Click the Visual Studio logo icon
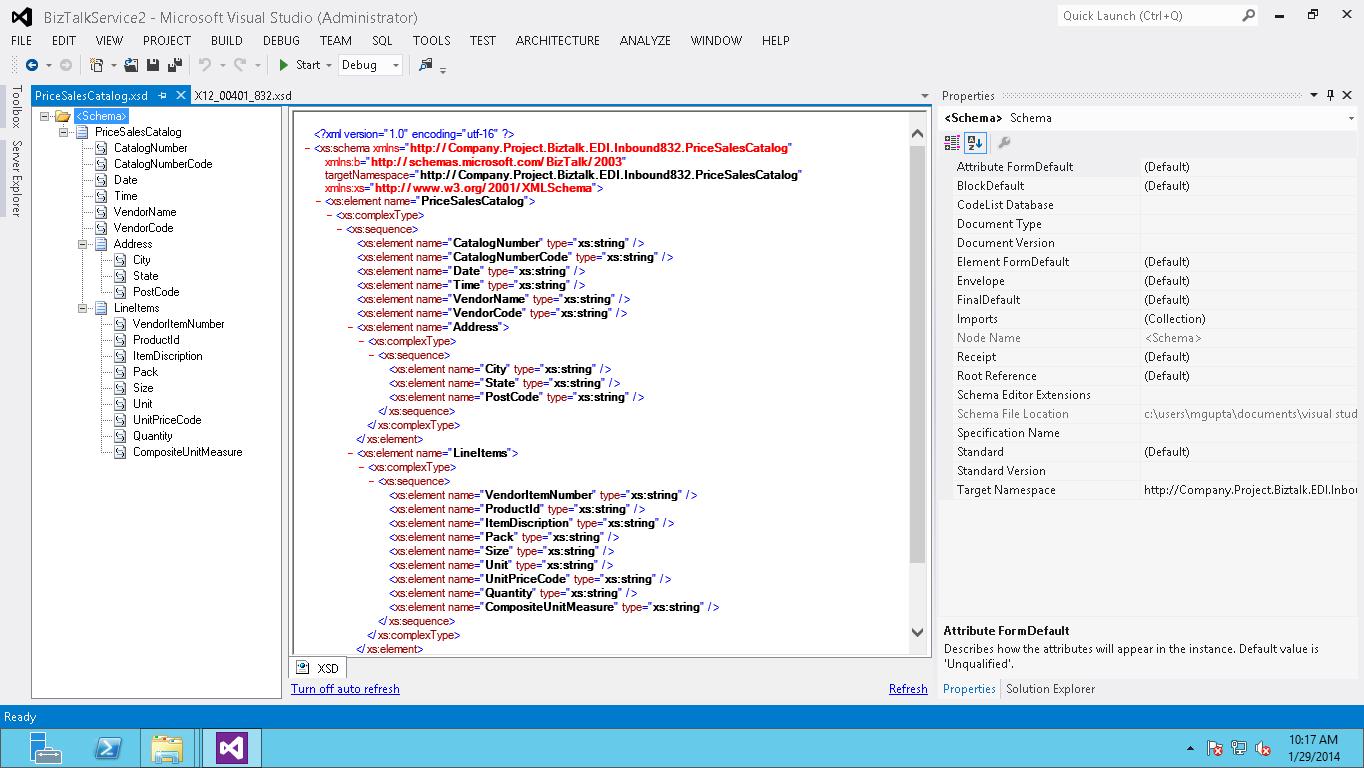The width and height of the screenshot is (1364, 768). tap(21, 17)
